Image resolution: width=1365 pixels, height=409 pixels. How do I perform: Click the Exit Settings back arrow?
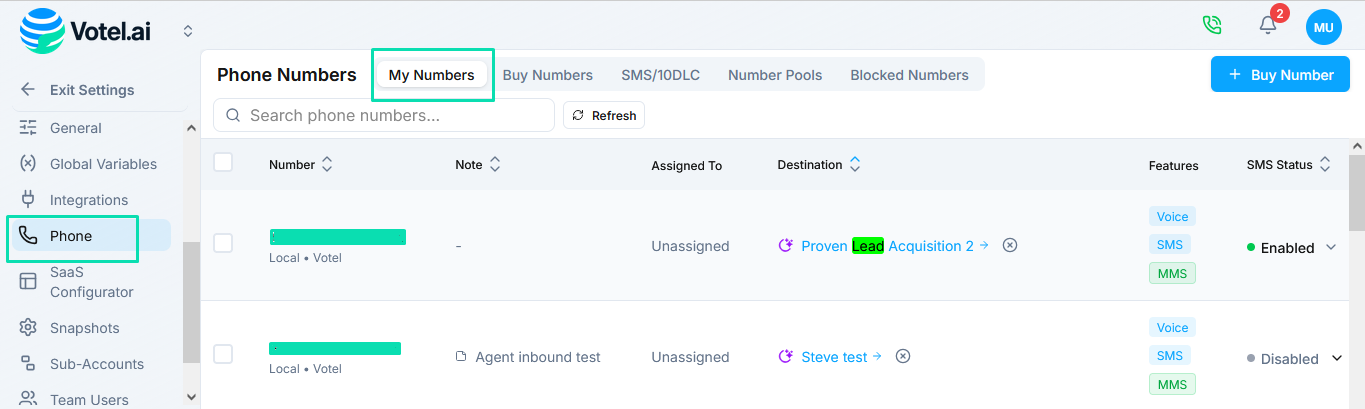(28, 90)
